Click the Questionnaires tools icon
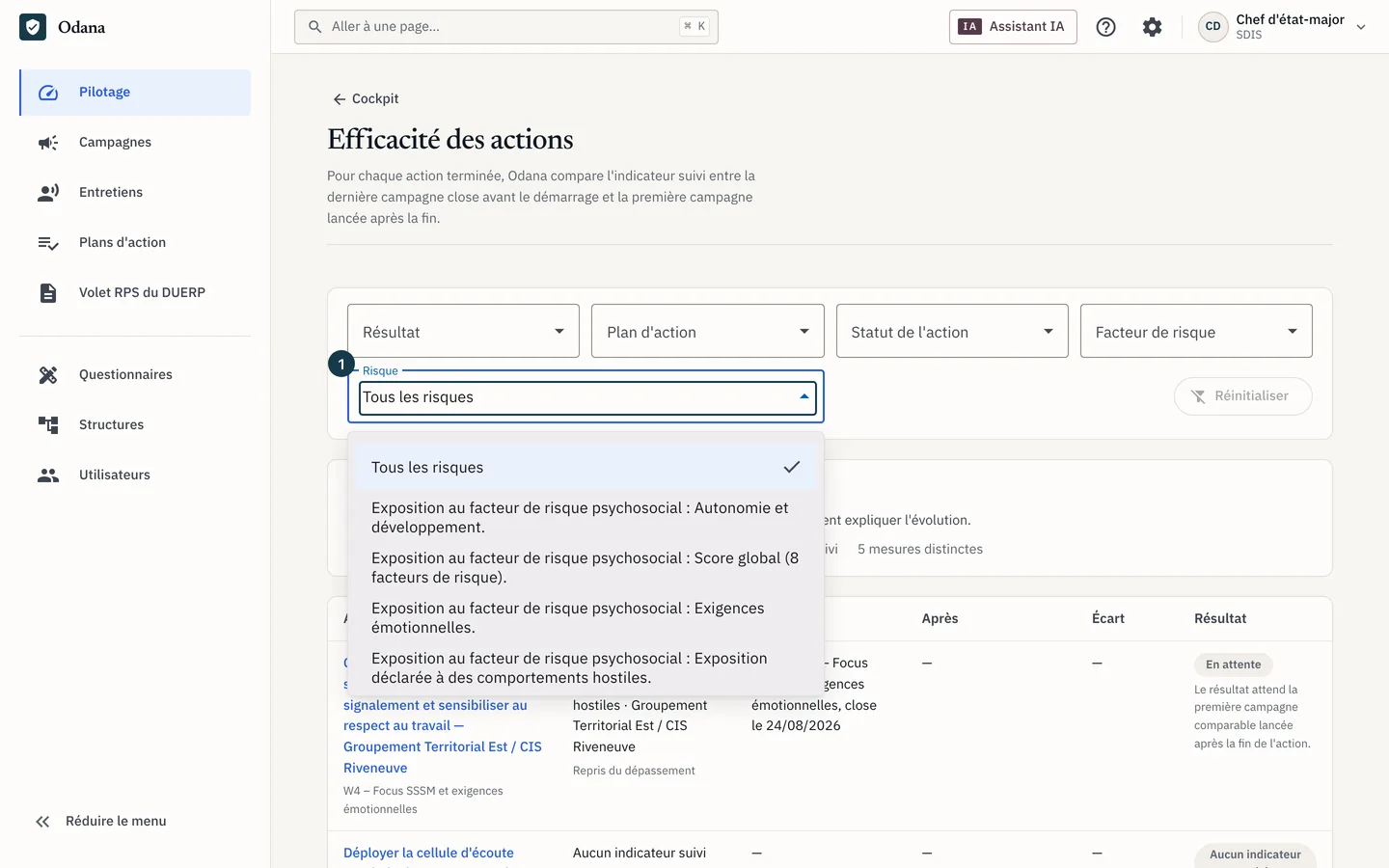Viewport: 1389px width, 868px height. [x=48, y=375]
